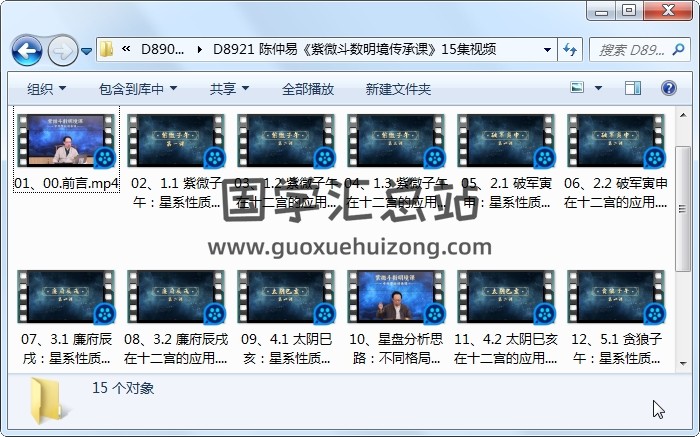
Task: Click scrollbar down arrow in file list
Action: 683,363
